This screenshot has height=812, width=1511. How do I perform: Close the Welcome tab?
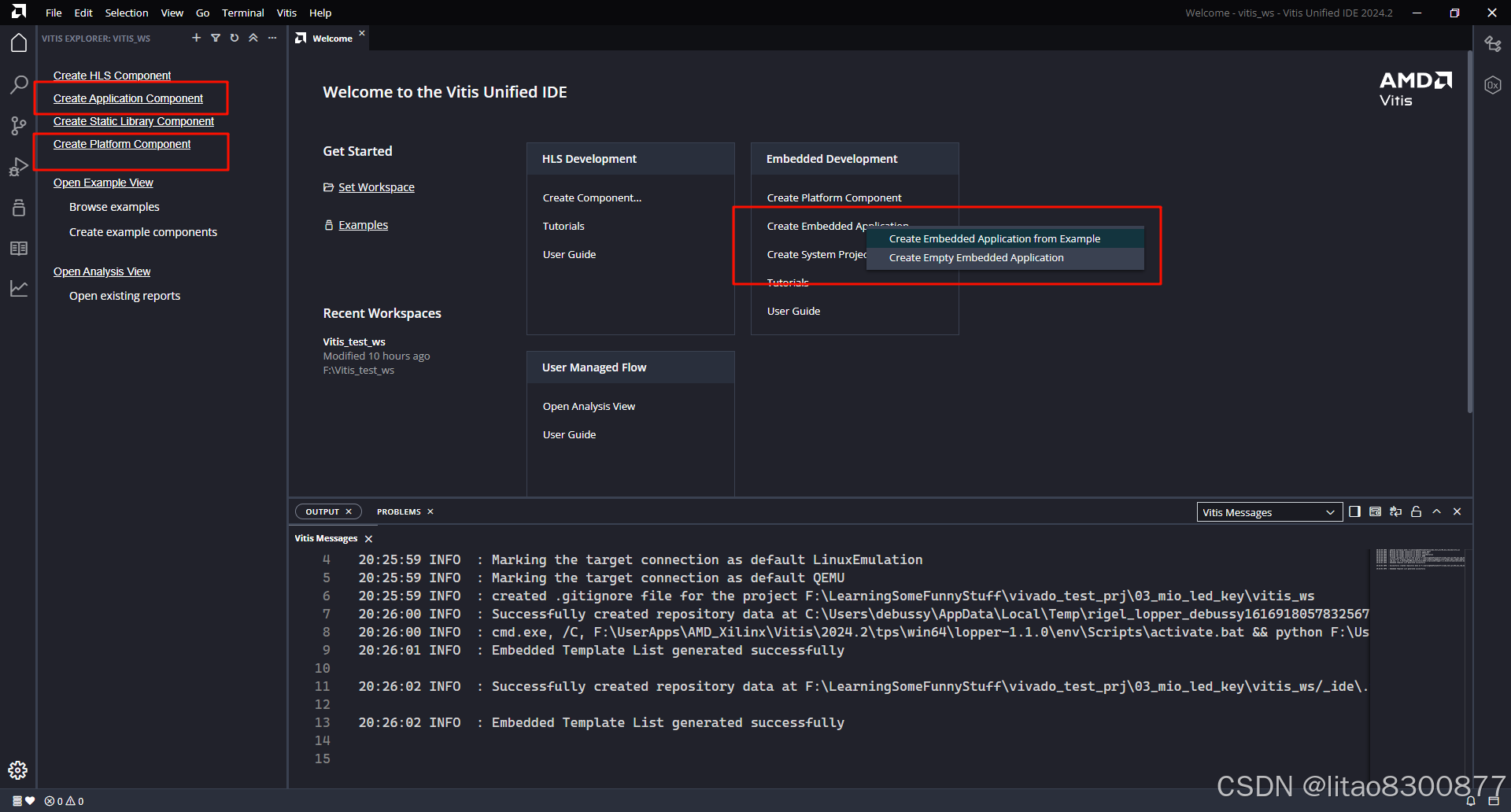click(362, 33)
